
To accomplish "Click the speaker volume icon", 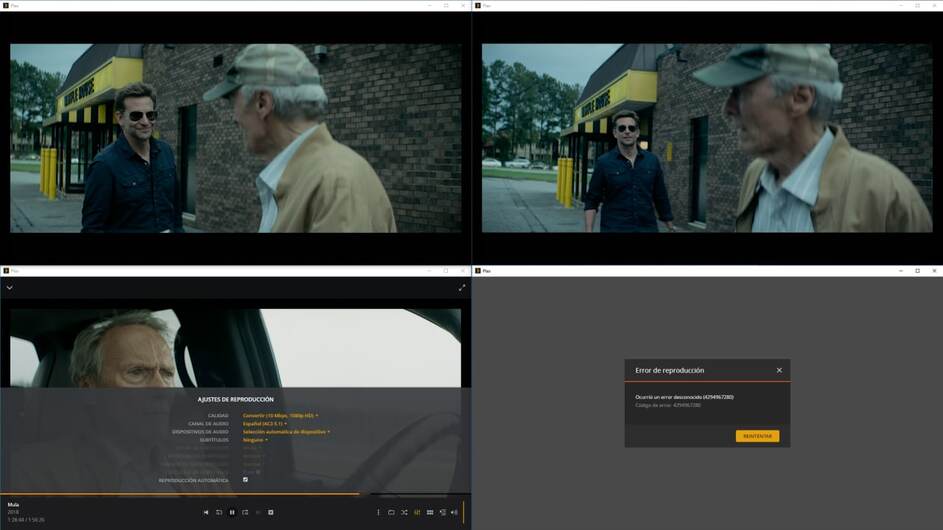I will click(x=454, y=512).
